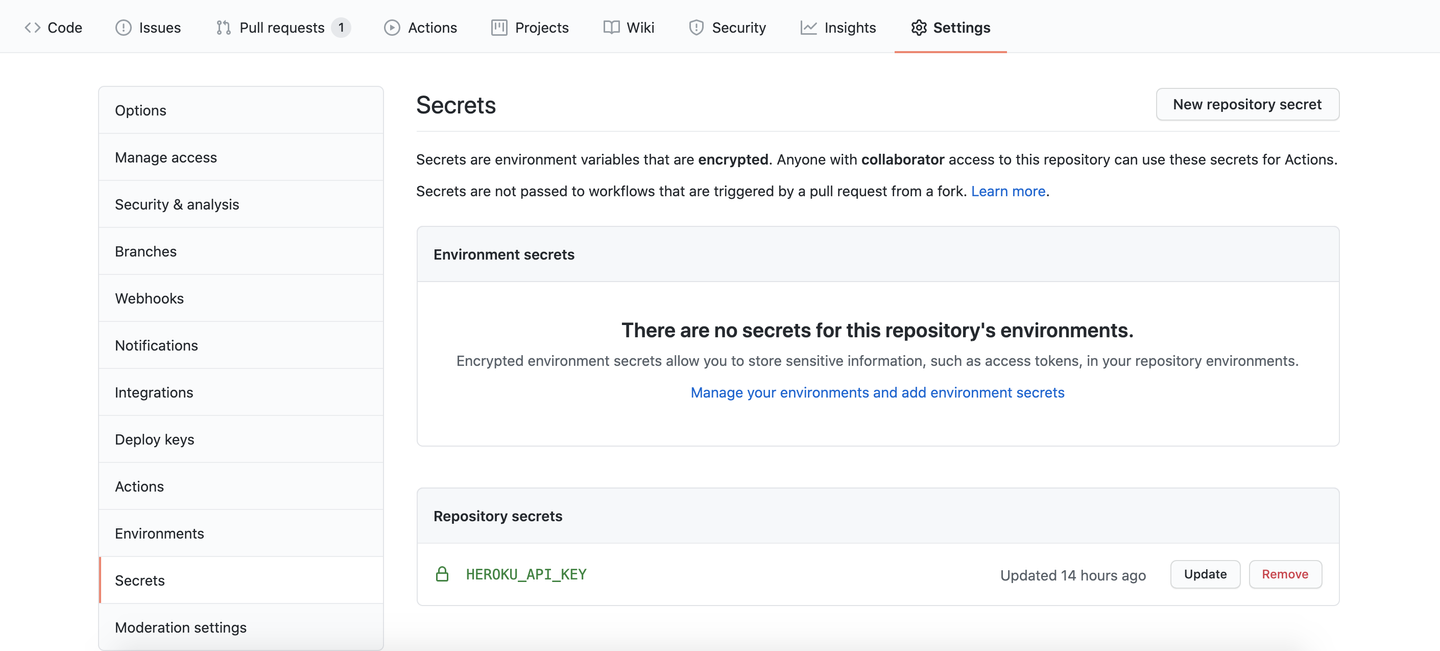
Task: Click the Wiki book icon
Action: (611, 28)
